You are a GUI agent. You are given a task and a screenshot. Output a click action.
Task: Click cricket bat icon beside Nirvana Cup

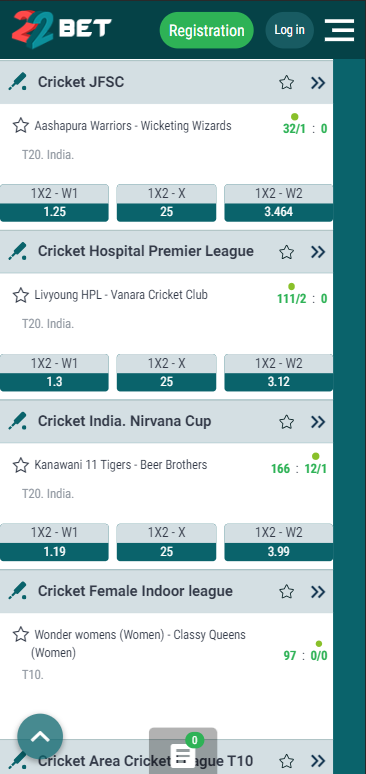click(17, 421)
